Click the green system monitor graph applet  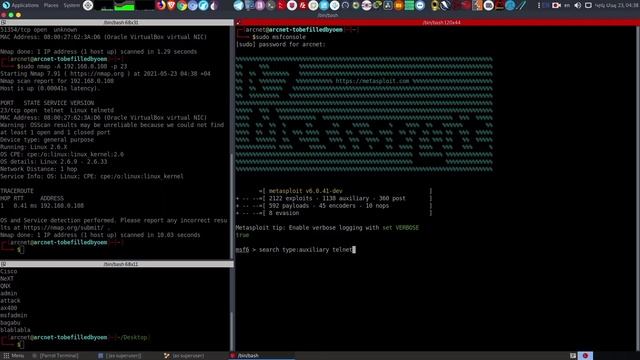[x=124, y=5]
